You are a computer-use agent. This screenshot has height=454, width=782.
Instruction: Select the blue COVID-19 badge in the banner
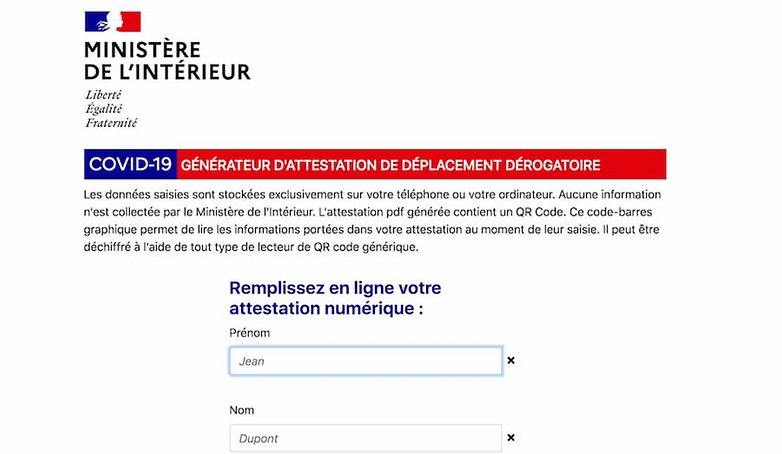[x=130, y=164]
